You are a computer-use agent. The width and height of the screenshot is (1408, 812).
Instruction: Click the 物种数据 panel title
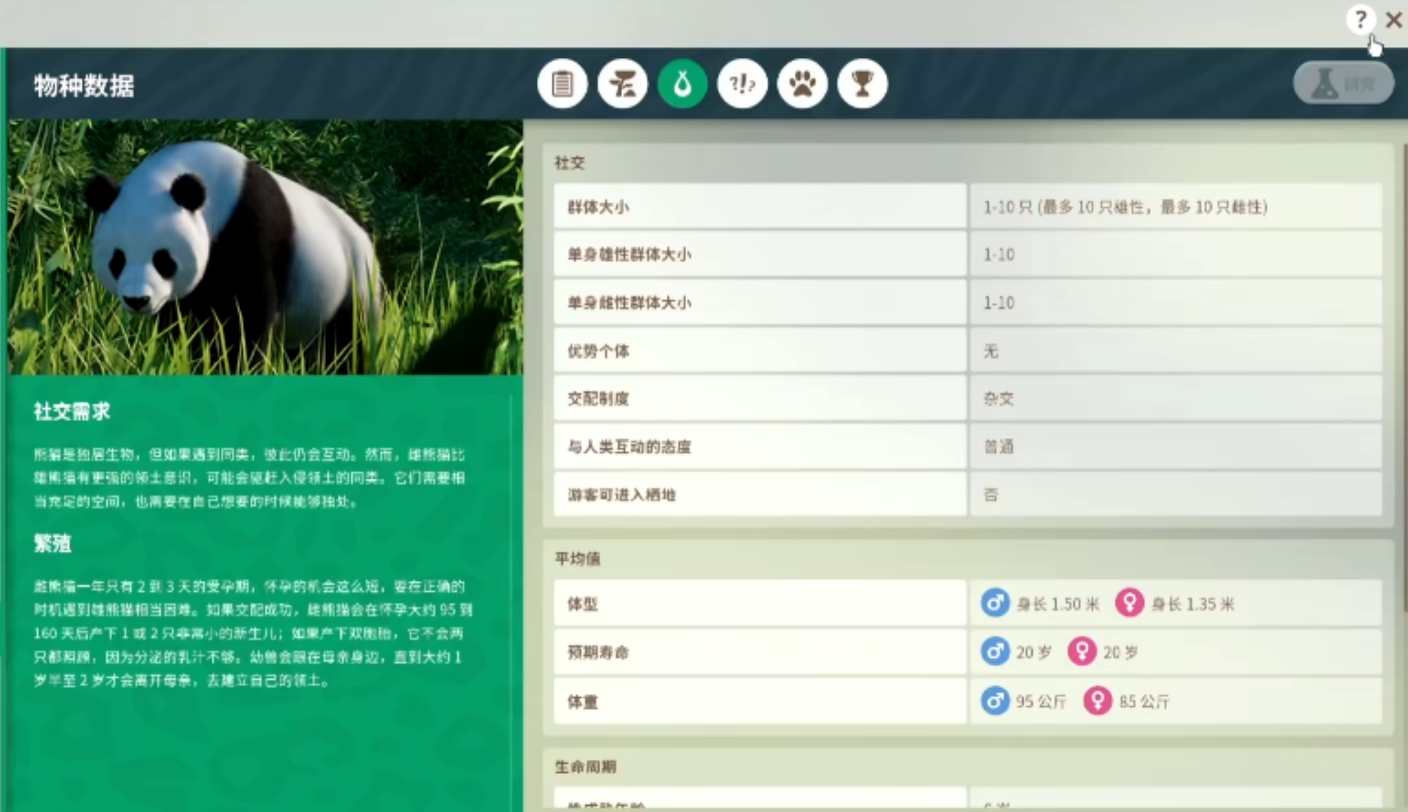[x=84, y=86]
